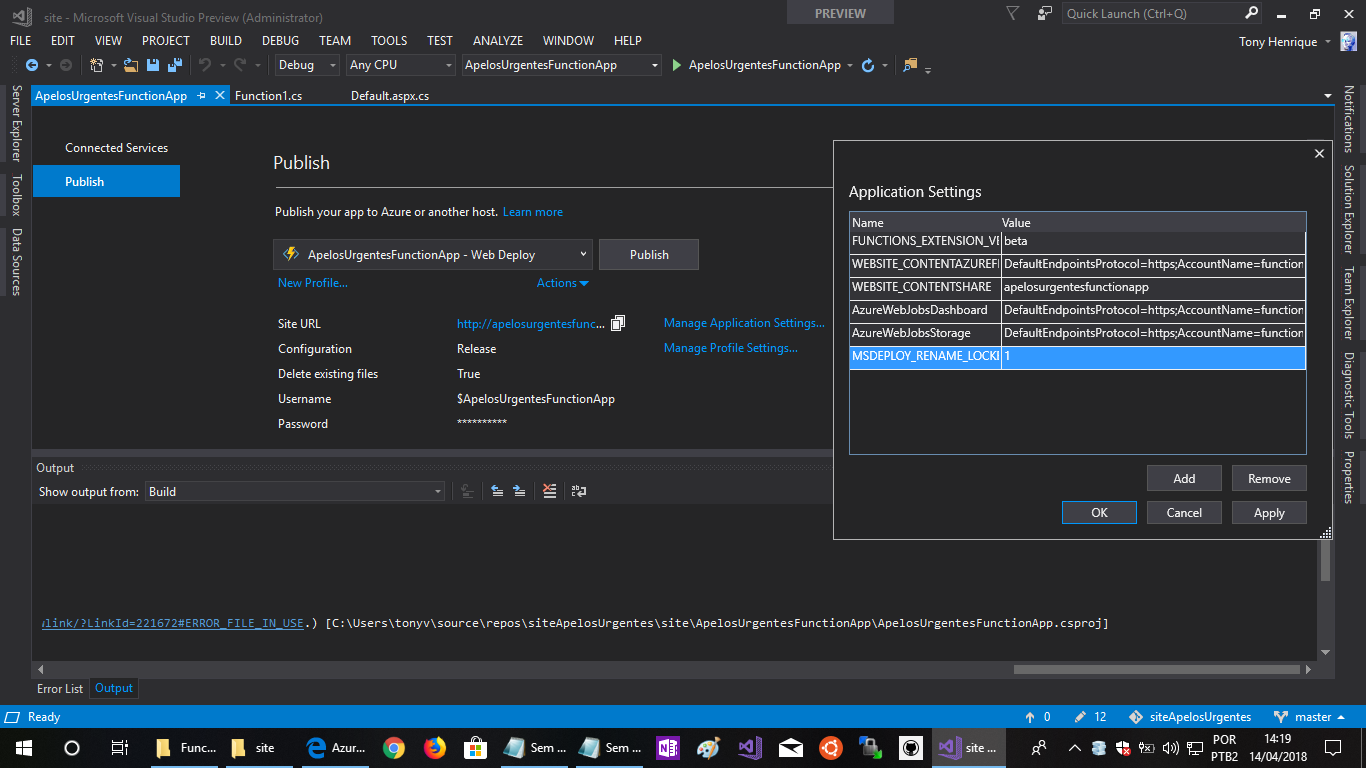Pin the ApelosUrgentesFunctionApp tab
This screenshot has height=768, width=1366.
point(201,96)
